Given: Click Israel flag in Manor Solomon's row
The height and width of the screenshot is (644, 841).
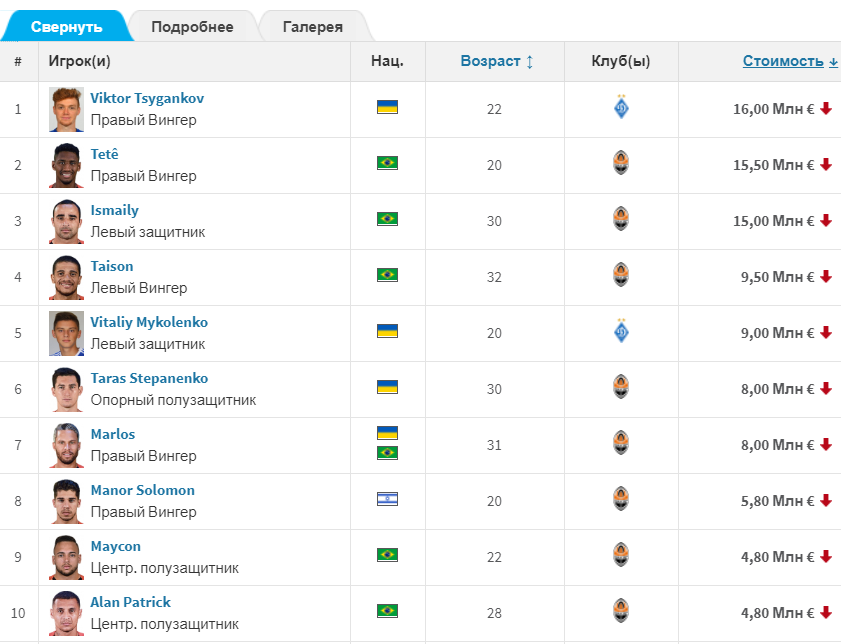Looking at the screenshot, I should pyautogui.click(x=387, y=499).
